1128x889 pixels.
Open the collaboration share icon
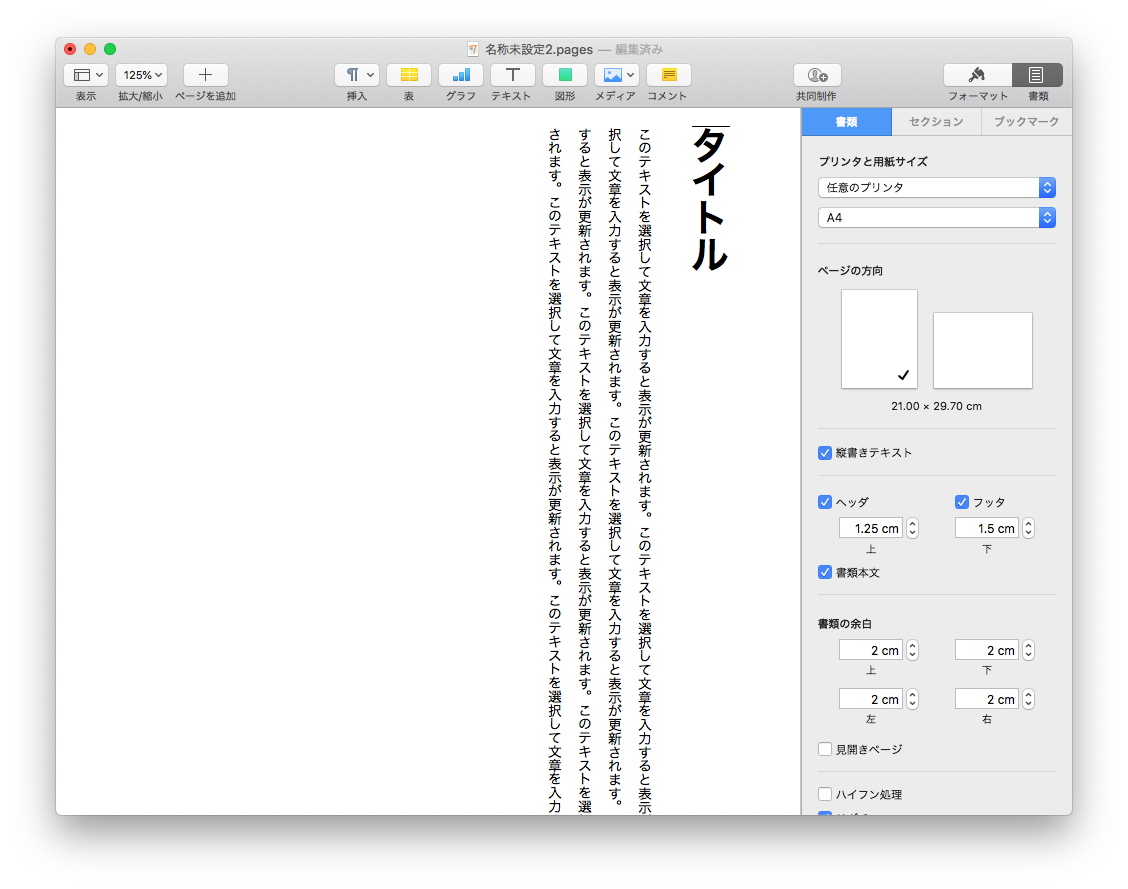click(816, 75)
